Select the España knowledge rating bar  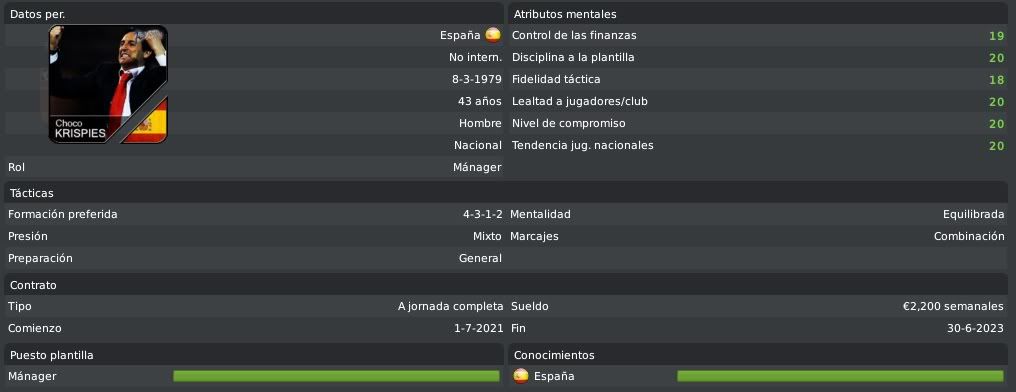pyautogui.click(x=840, y=376)
